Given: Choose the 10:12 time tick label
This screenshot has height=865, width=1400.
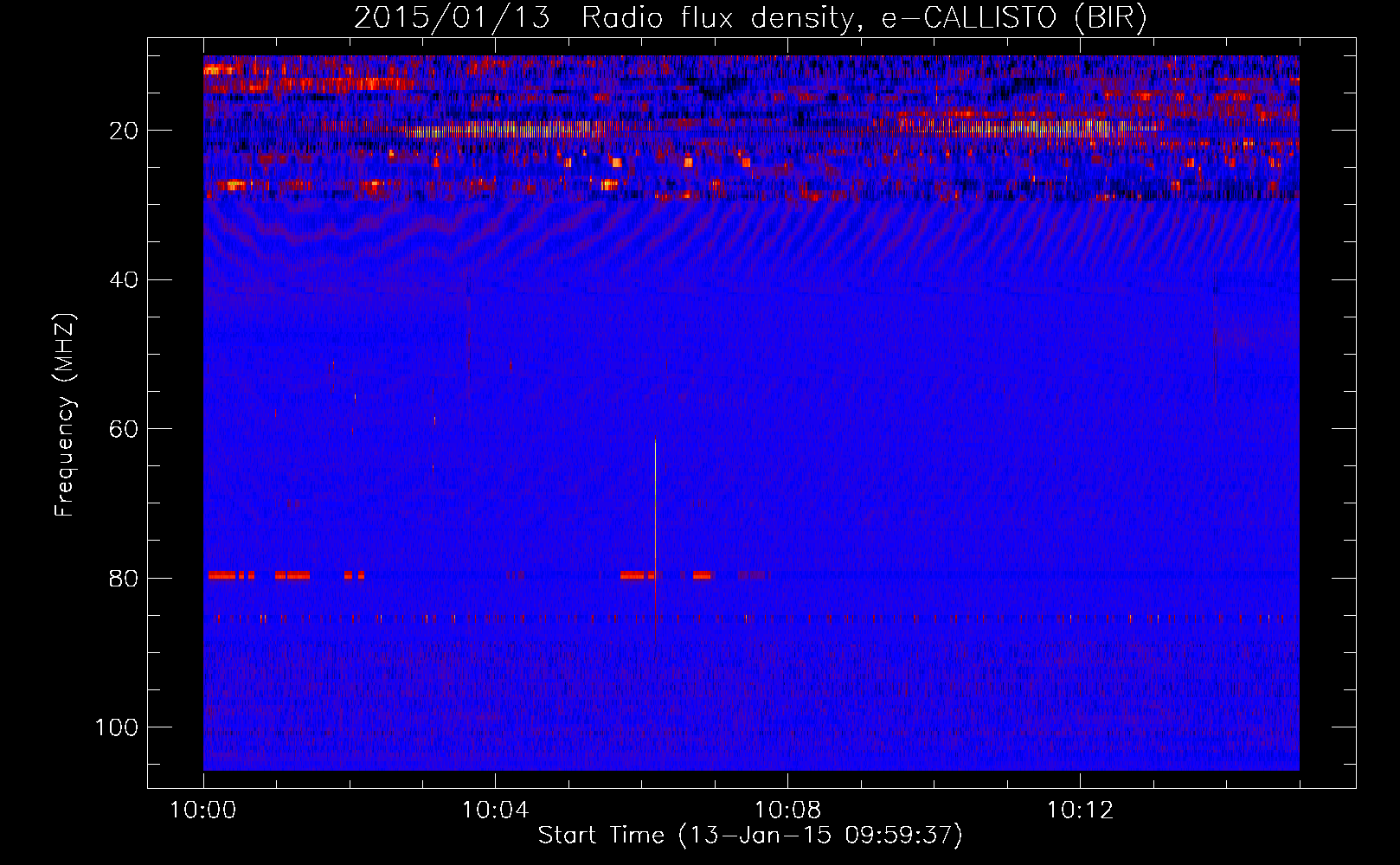Looking at the screenshot, I should pos(1080,811).
